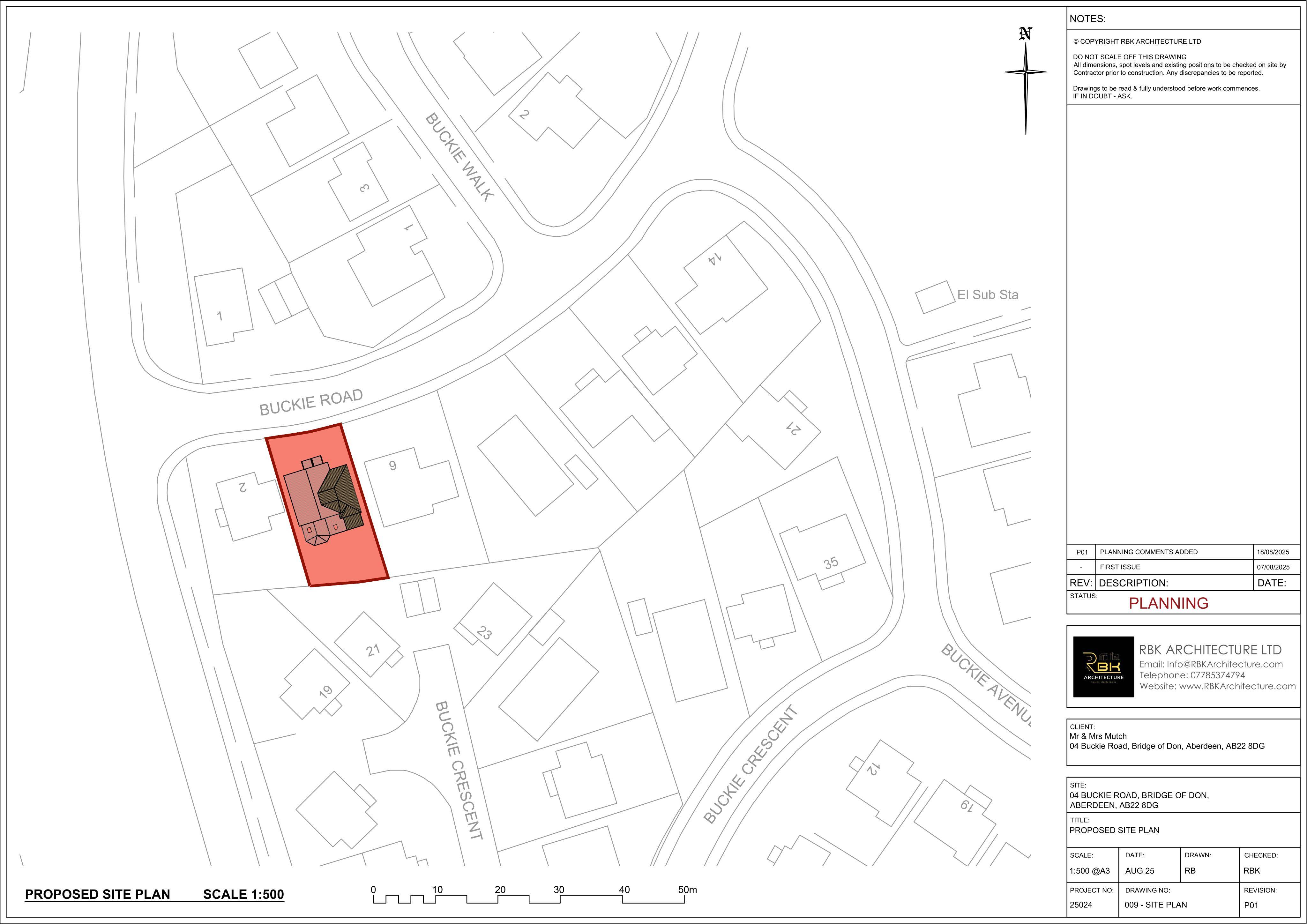1307x924 pixels.
Task: Click the client name 'Mr & Mrs Mutch'
Action: pyautogui.click(x=1098, y=736)
